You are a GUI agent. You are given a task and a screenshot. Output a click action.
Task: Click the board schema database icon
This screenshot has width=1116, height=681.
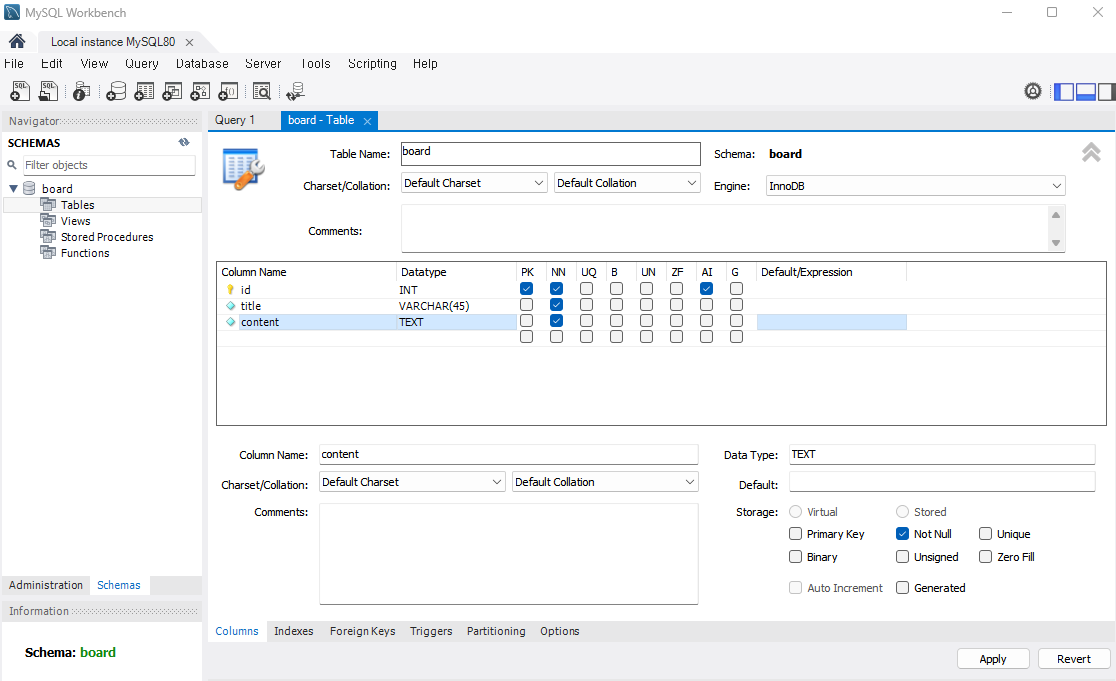tap(29, 188)
